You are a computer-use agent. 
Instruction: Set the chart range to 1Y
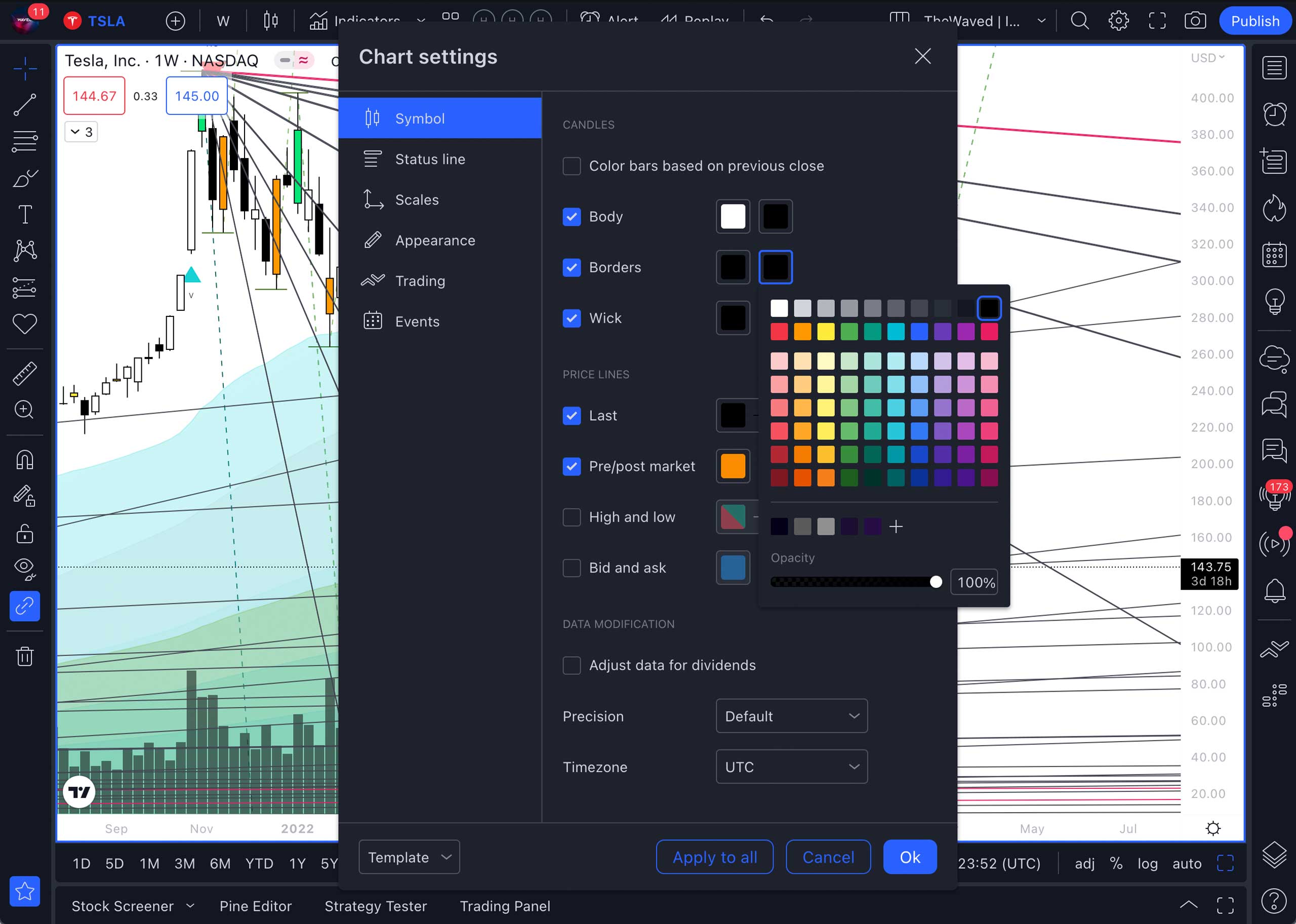pyautogui.click(x=298, y=864)
